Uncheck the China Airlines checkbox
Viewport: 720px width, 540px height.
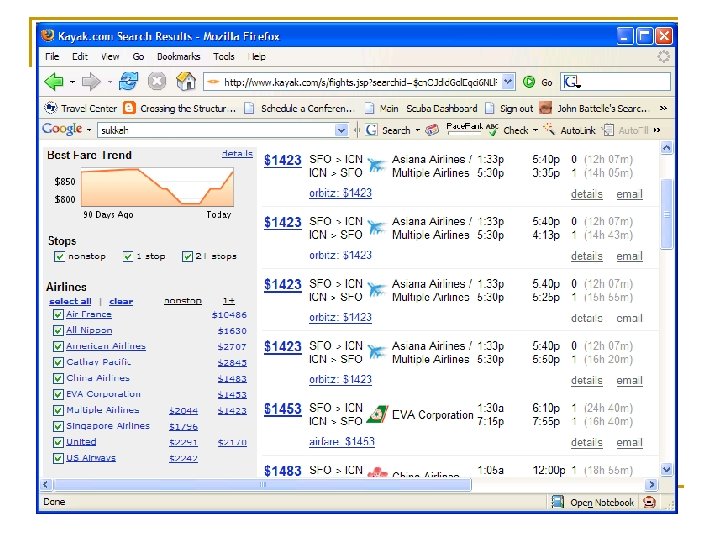click(58, 378)
